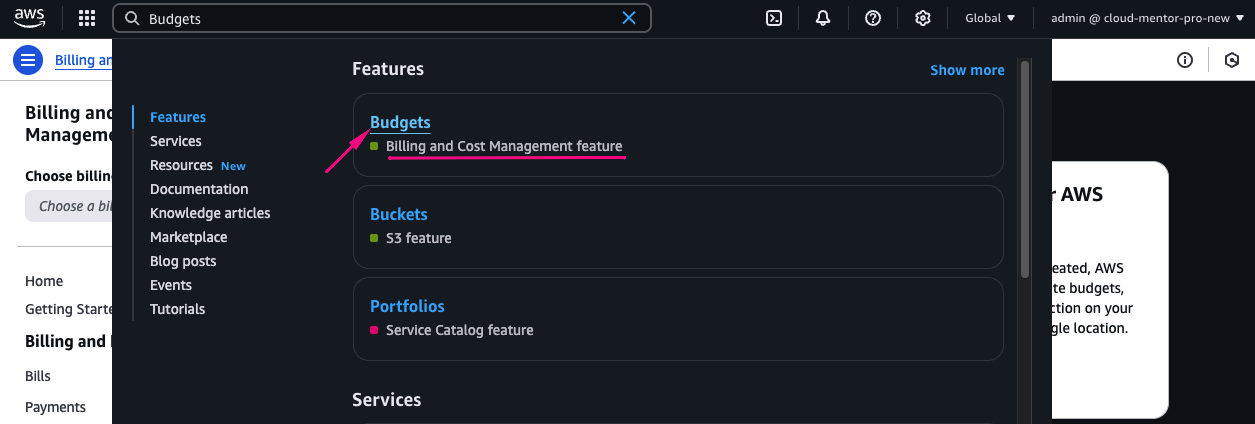Click the Show more features link
Image resolution: width=1255 pixels, height=424 pixels.
point(967,70)
